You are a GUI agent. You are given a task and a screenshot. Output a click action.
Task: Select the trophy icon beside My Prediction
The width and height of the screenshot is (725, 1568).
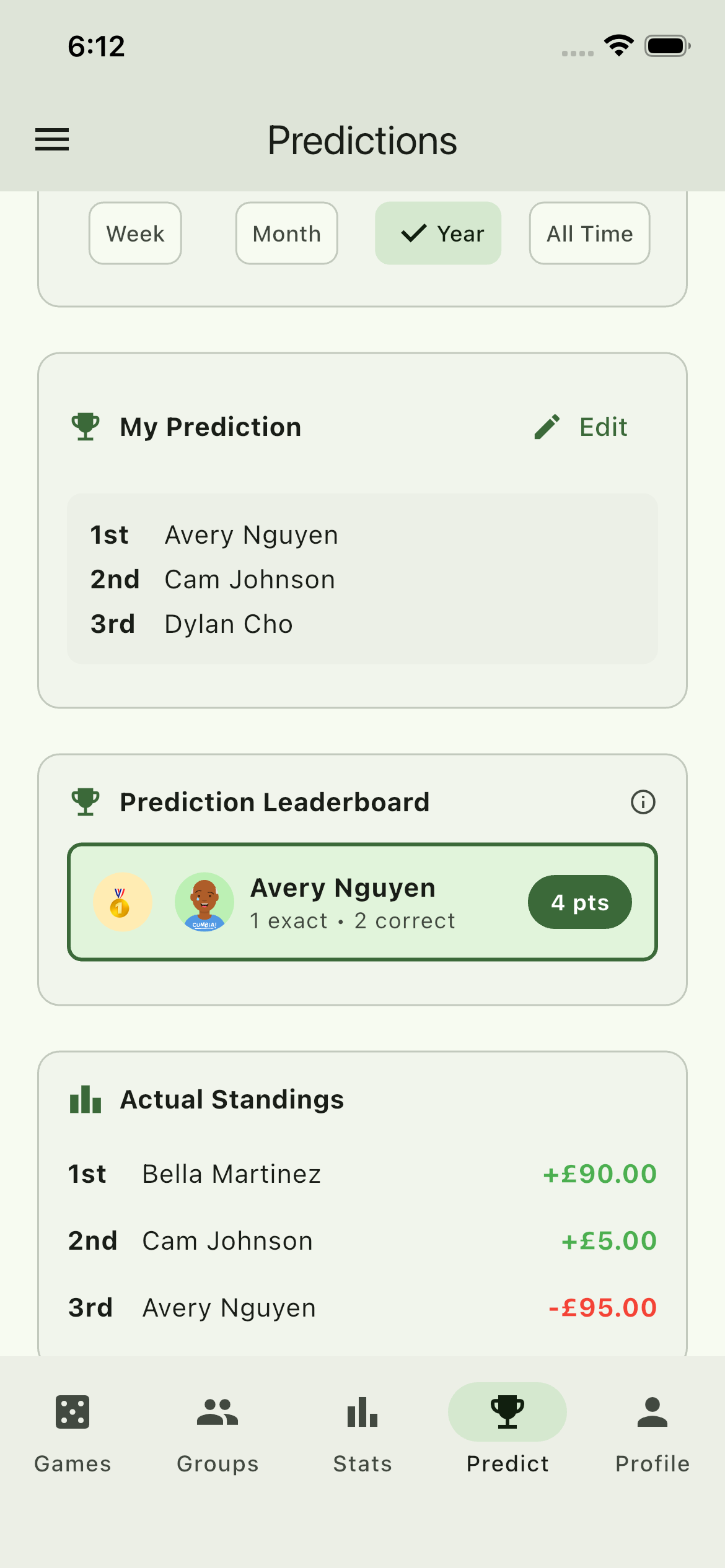coord(85,426)
